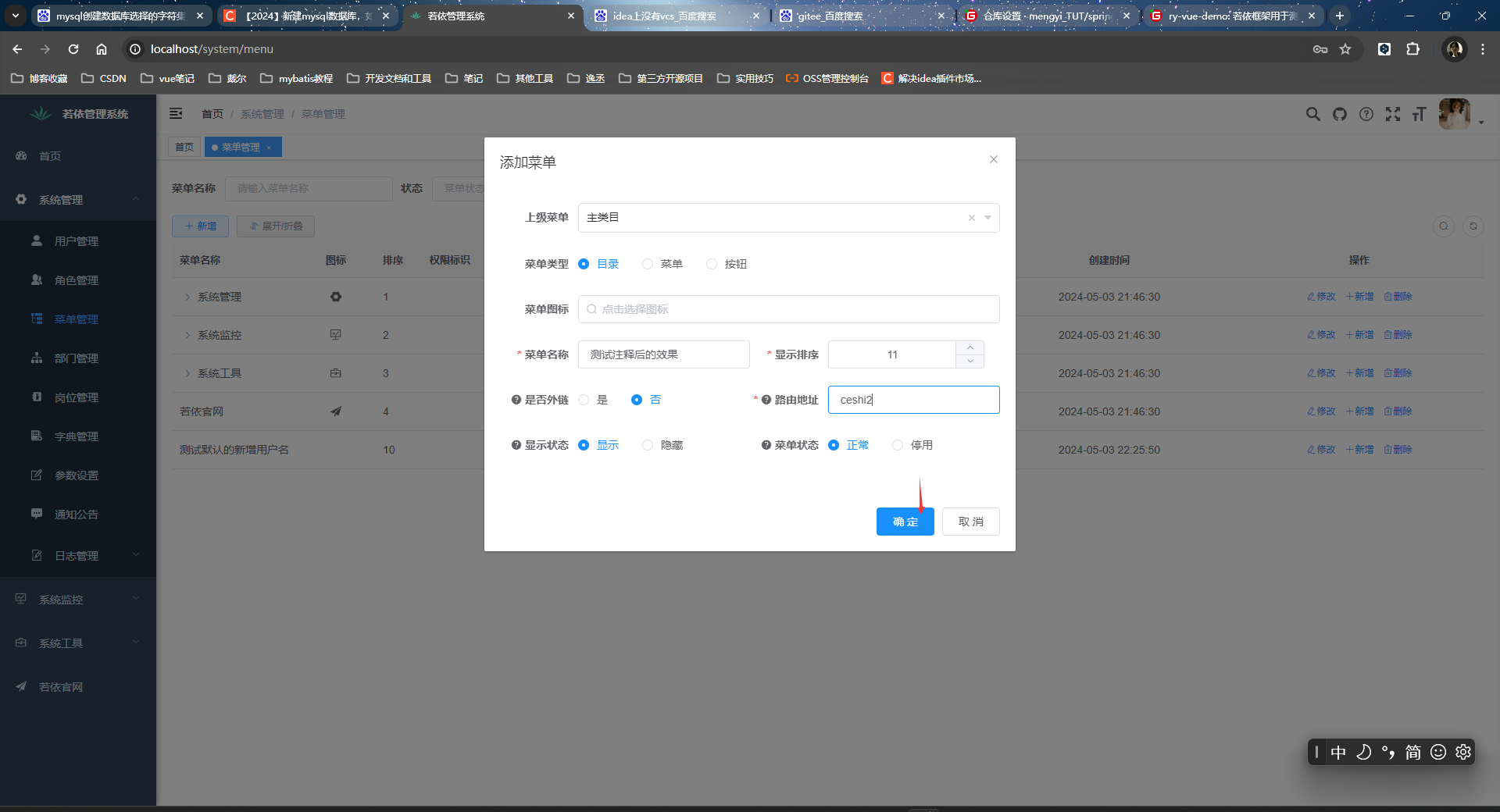
Task: Open 用户管理 in the sidebar
Action: coord(78,241)
